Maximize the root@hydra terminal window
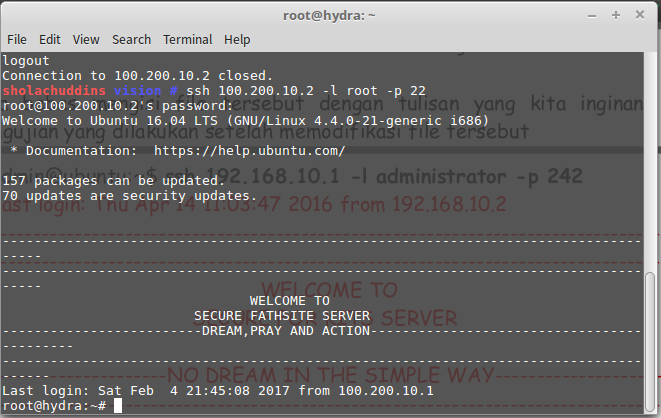 click(x=616, y=15)
